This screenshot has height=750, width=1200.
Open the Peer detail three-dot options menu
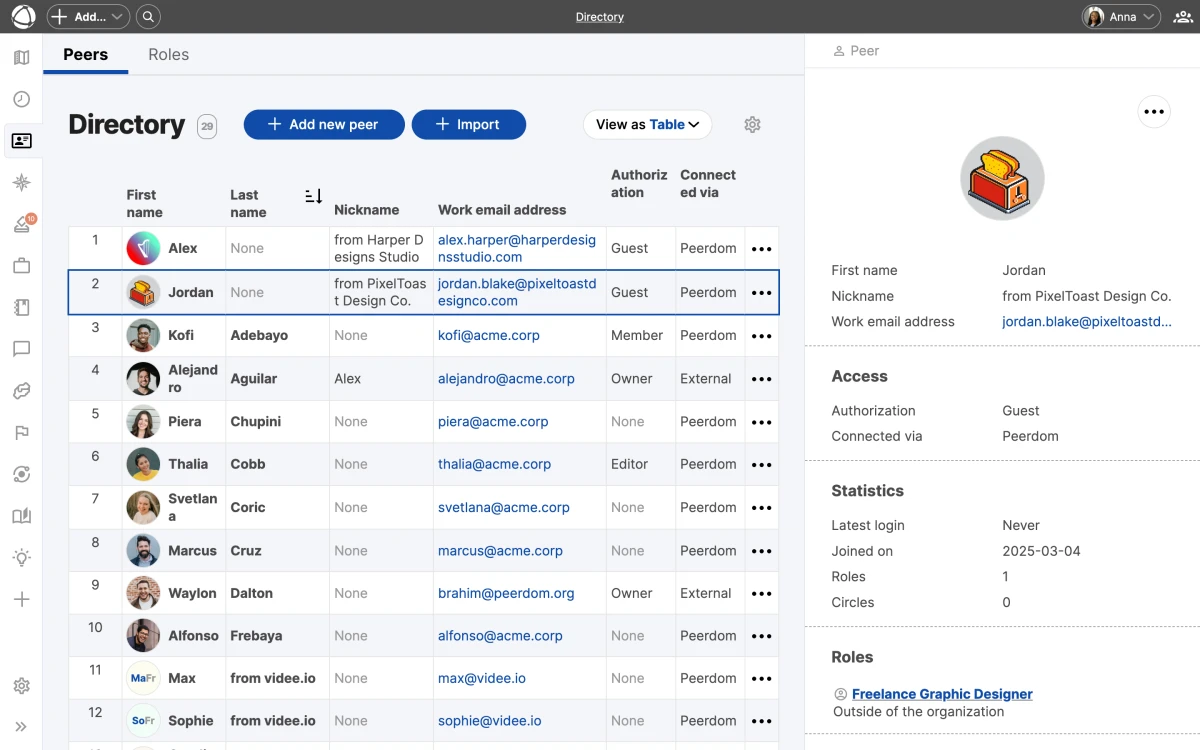click(1154, 111)
